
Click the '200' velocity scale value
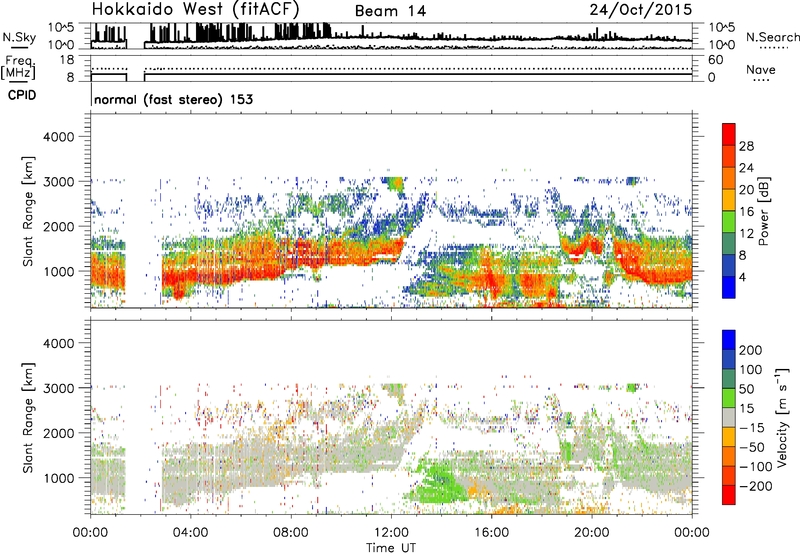click(751, 350)
